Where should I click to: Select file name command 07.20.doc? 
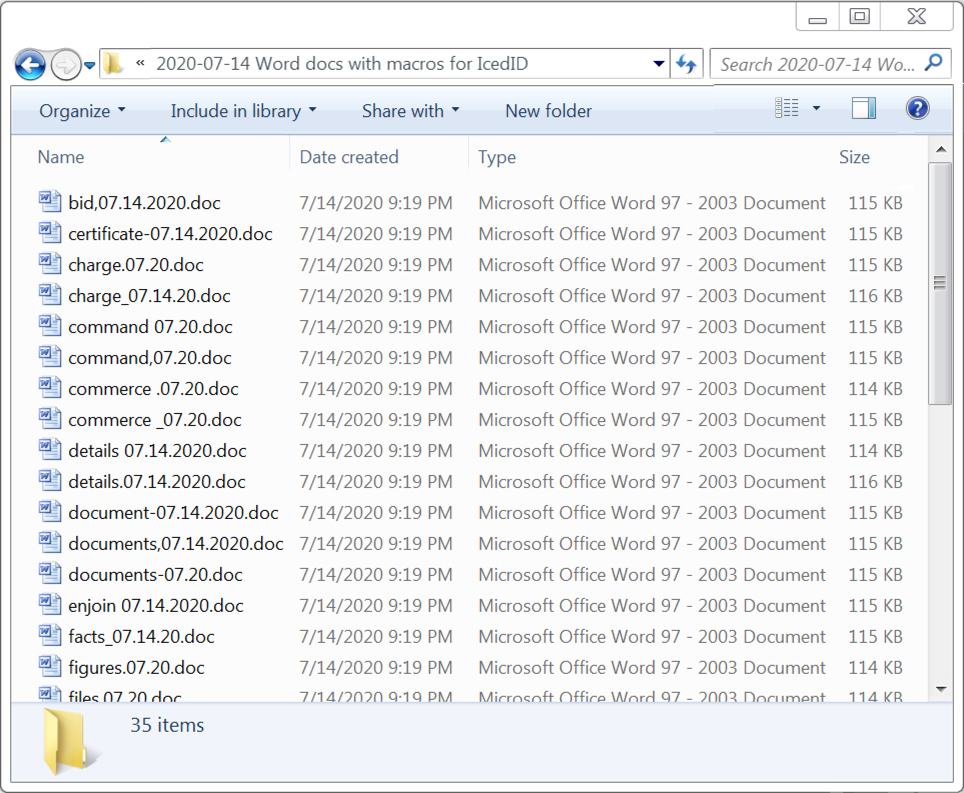151,326
